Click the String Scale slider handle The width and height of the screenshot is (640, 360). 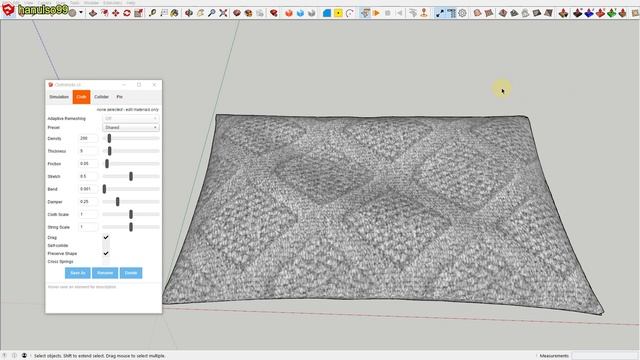point(131,227)
